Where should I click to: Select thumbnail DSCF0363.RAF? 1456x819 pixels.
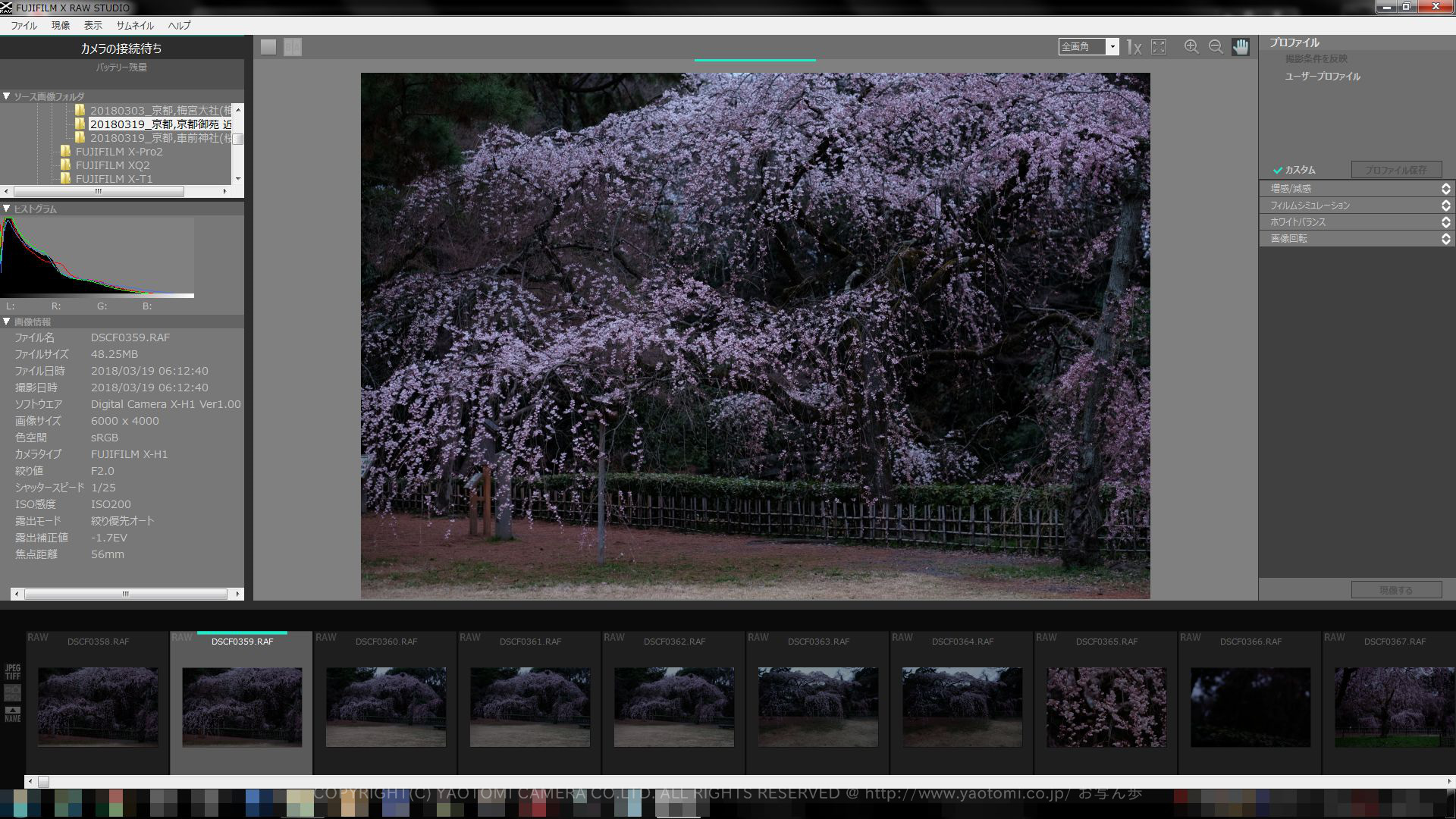click(818, 702)
